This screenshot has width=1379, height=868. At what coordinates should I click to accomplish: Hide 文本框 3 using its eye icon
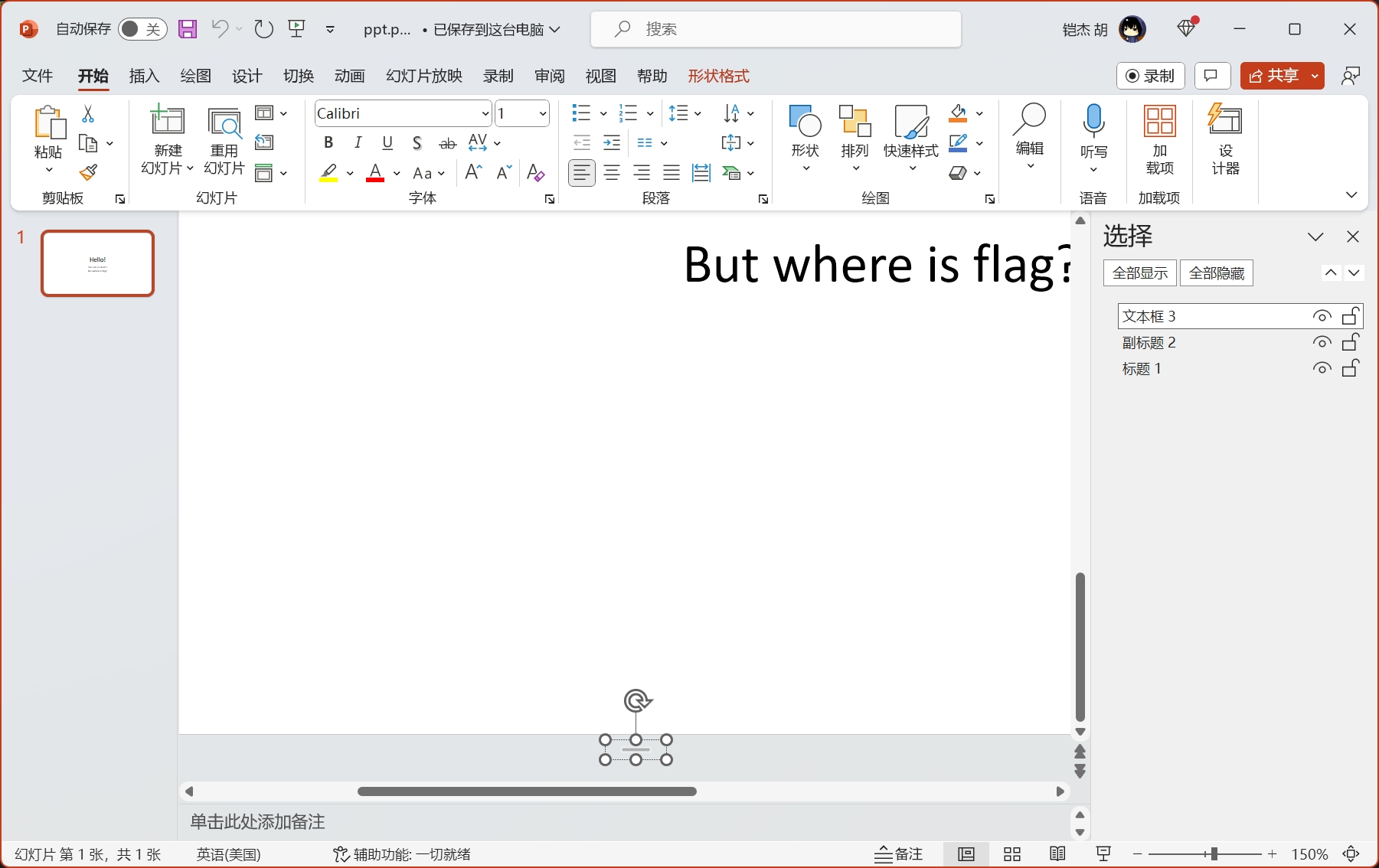pos(1322,316)
